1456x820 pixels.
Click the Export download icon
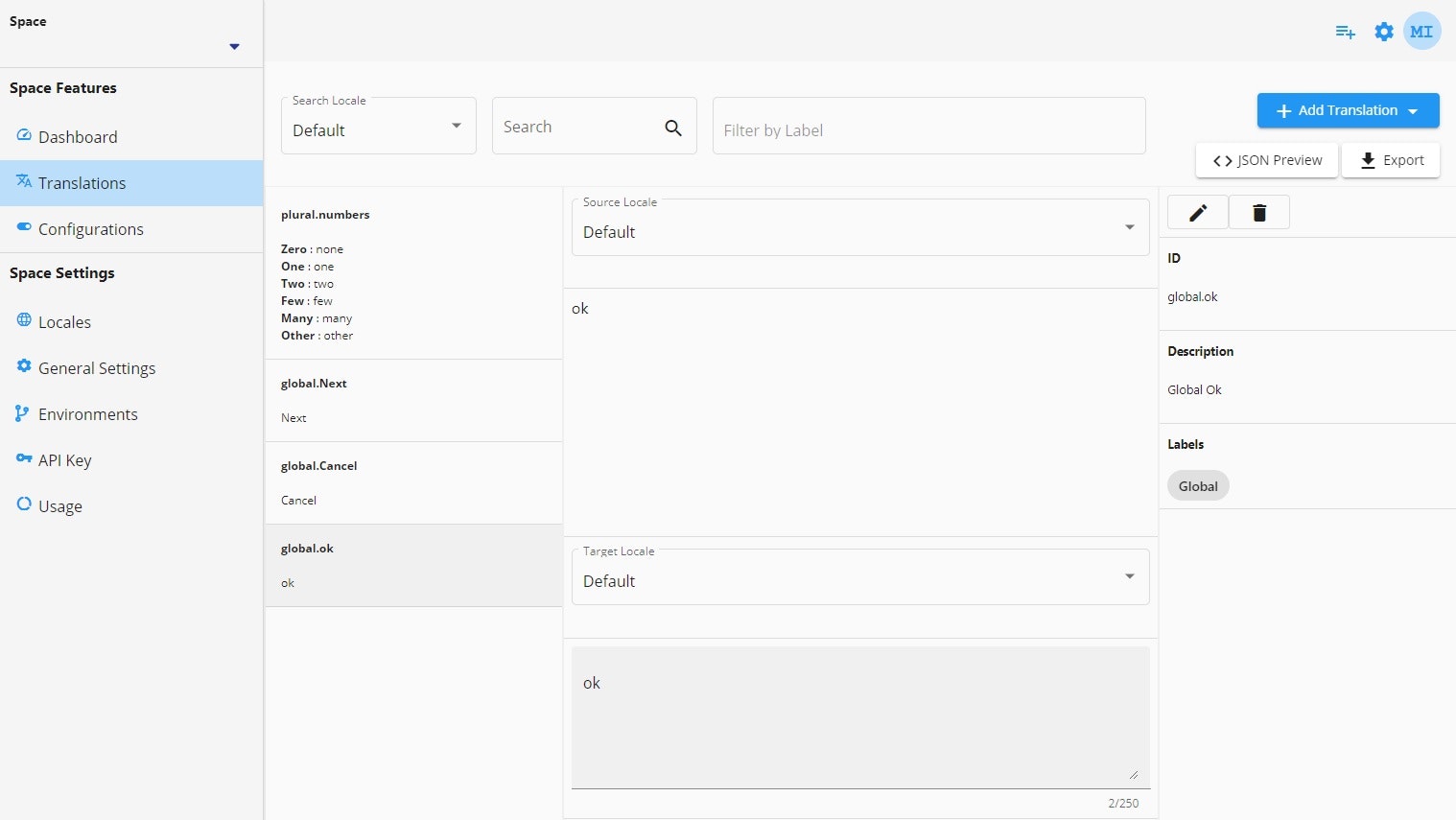pyautogui.click(x=1368, y=160)
